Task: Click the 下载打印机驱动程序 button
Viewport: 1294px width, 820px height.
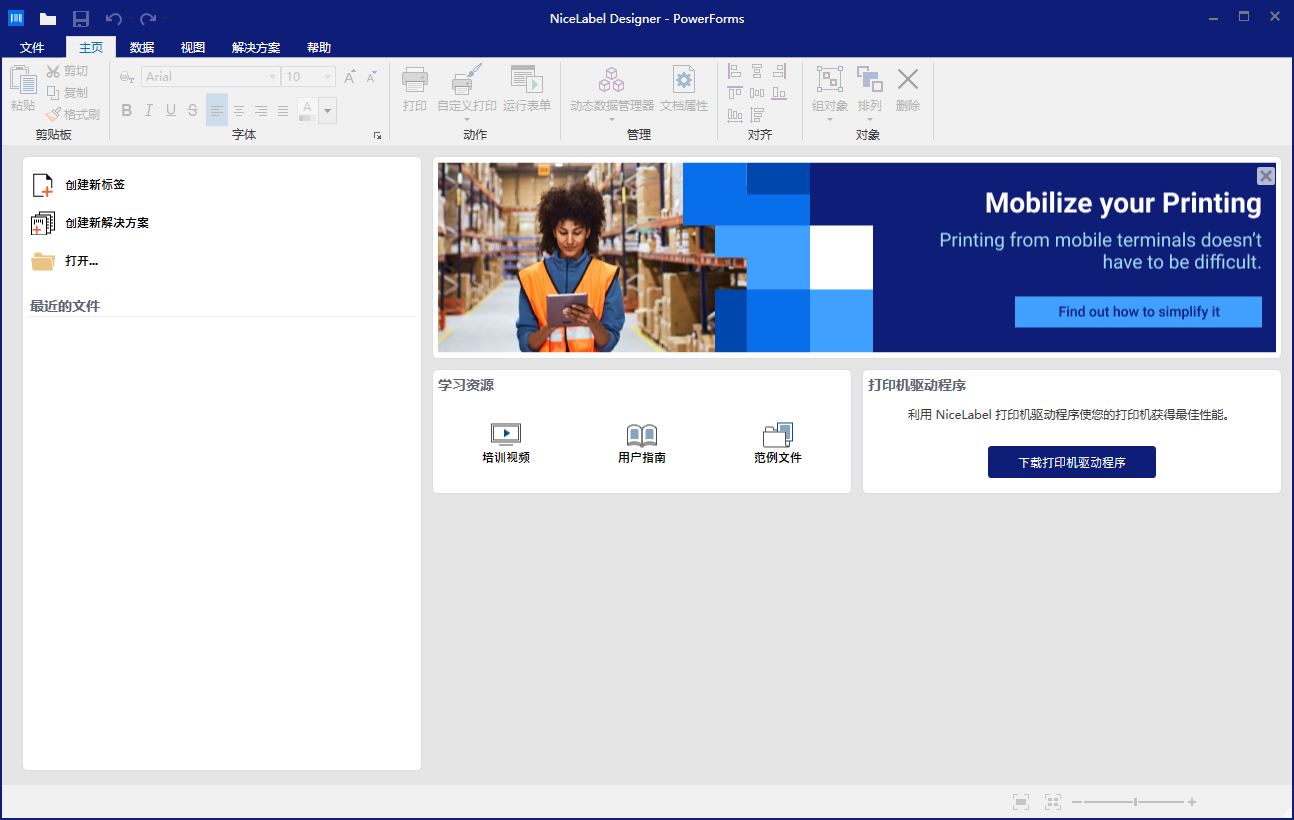Action: coord(1071,462)
